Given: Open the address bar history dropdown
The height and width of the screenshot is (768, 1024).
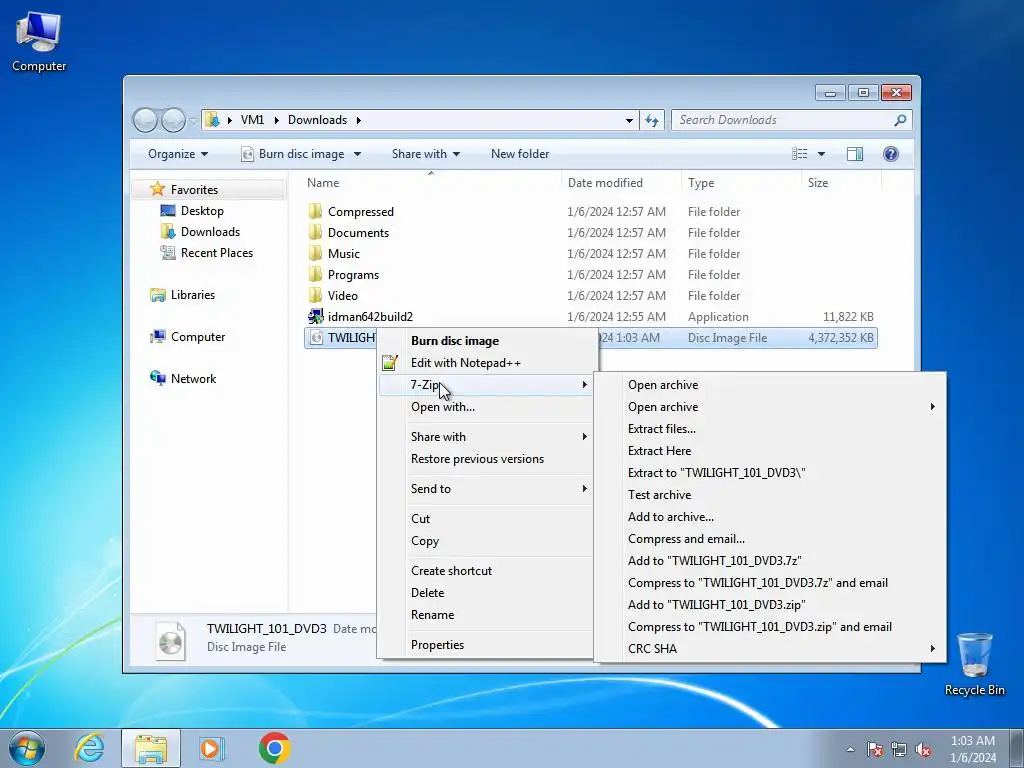Looking at the screenshot, I should [629, 120].
